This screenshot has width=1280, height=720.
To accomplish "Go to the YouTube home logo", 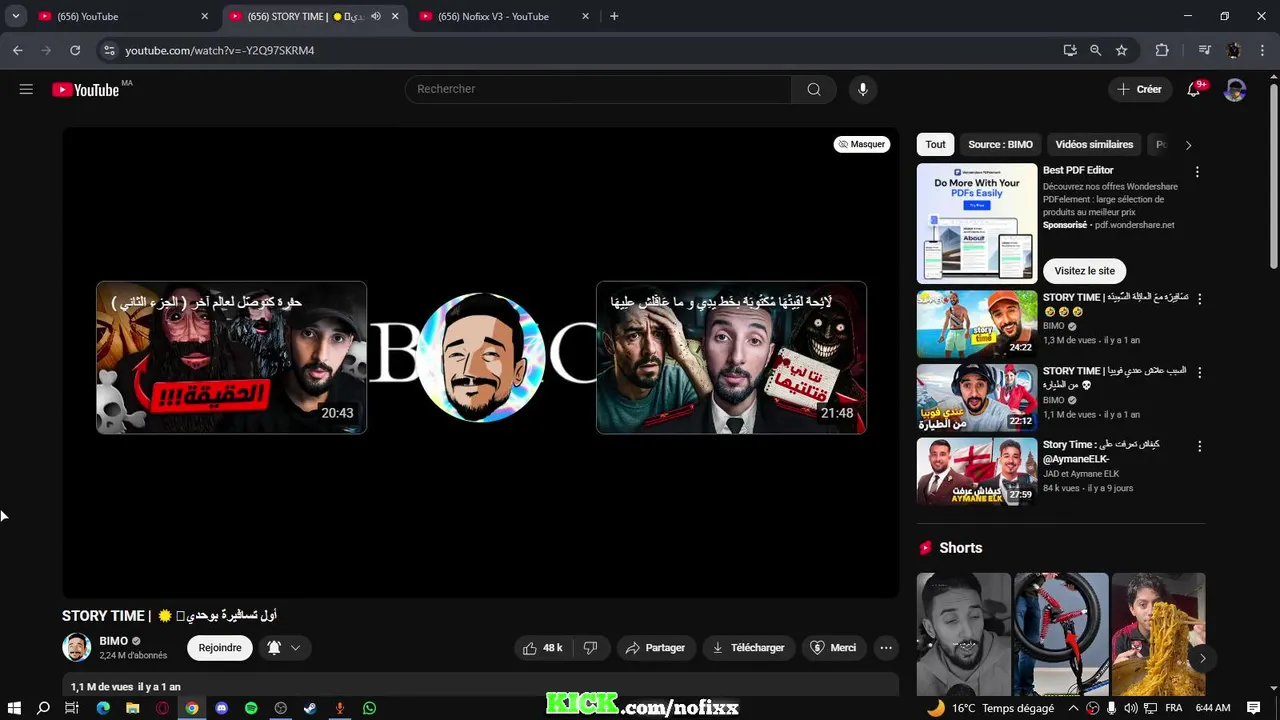I will [x=86, y=89].
